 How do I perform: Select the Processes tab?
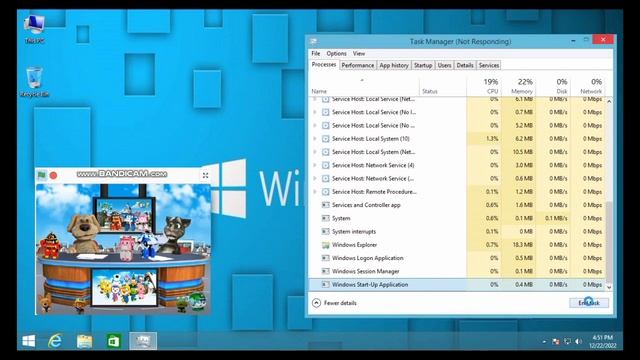point(324,65)
